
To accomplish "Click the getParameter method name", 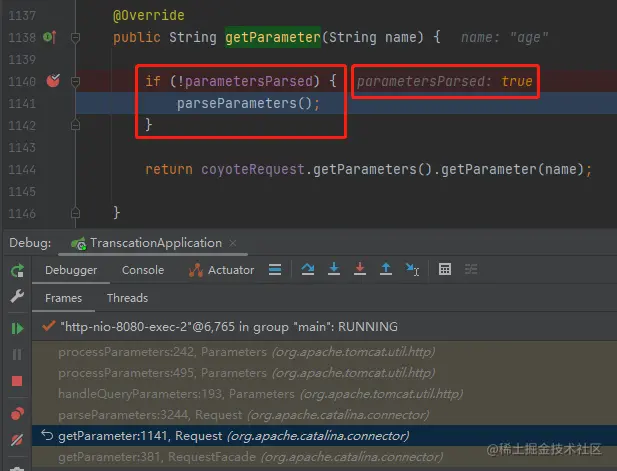I will tap(273, 37).
